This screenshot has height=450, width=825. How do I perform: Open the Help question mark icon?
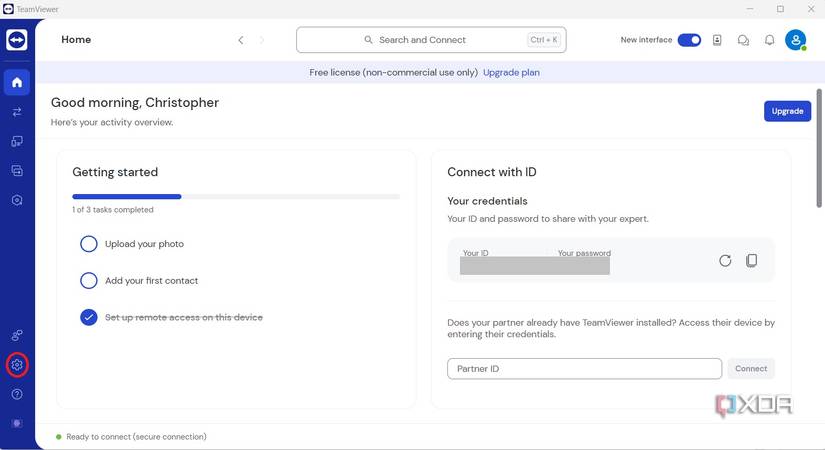pos(17,394)
